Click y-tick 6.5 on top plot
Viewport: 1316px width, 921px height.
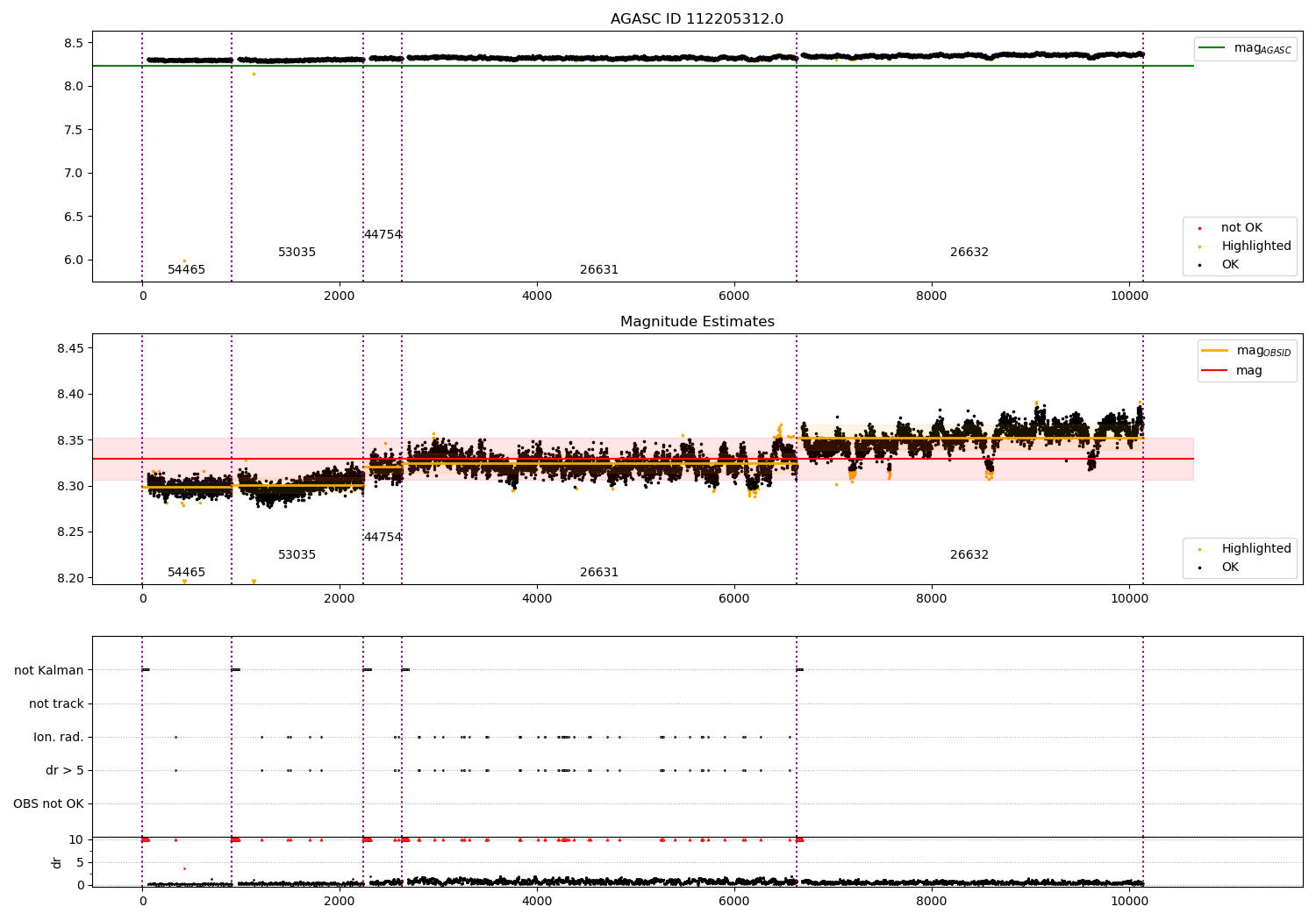point(74,217)
